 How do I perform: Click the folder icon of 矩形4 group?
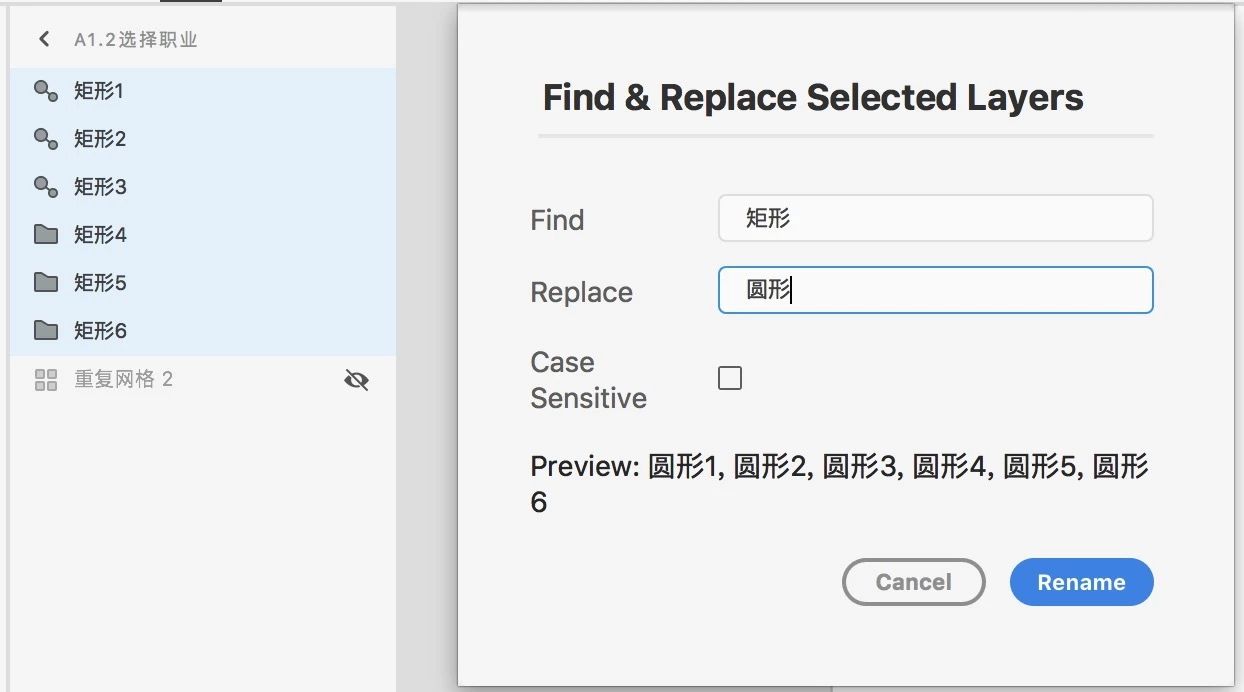click(x=46, y=235)
